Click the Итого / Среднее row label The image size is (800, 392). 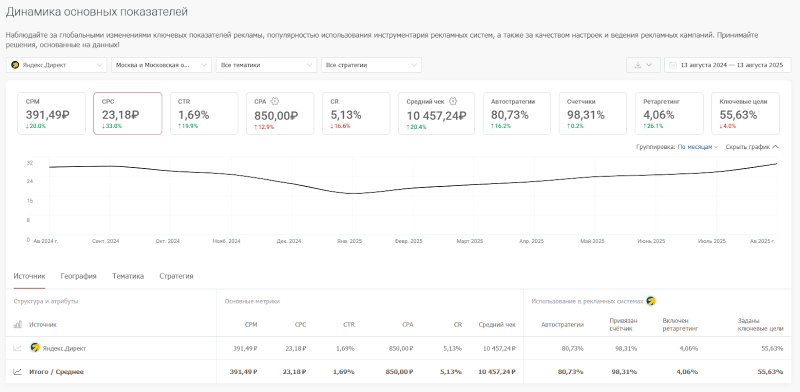[x=57, y=372]
